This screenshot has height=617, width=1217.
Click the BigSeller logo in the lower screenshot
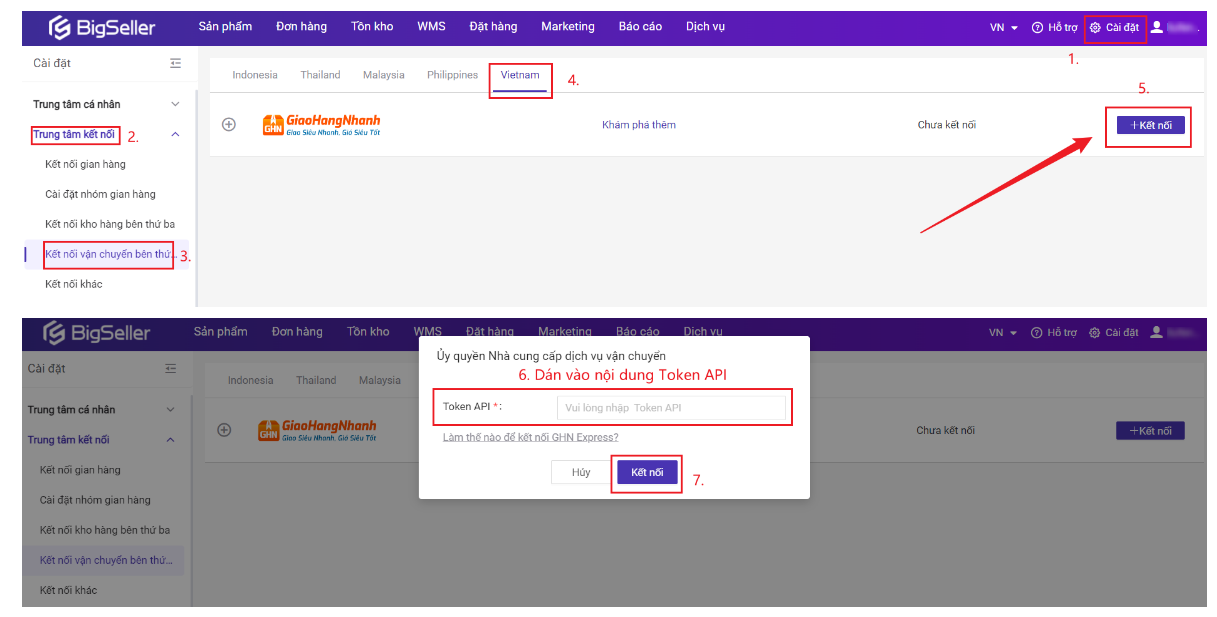pos(97,333)
